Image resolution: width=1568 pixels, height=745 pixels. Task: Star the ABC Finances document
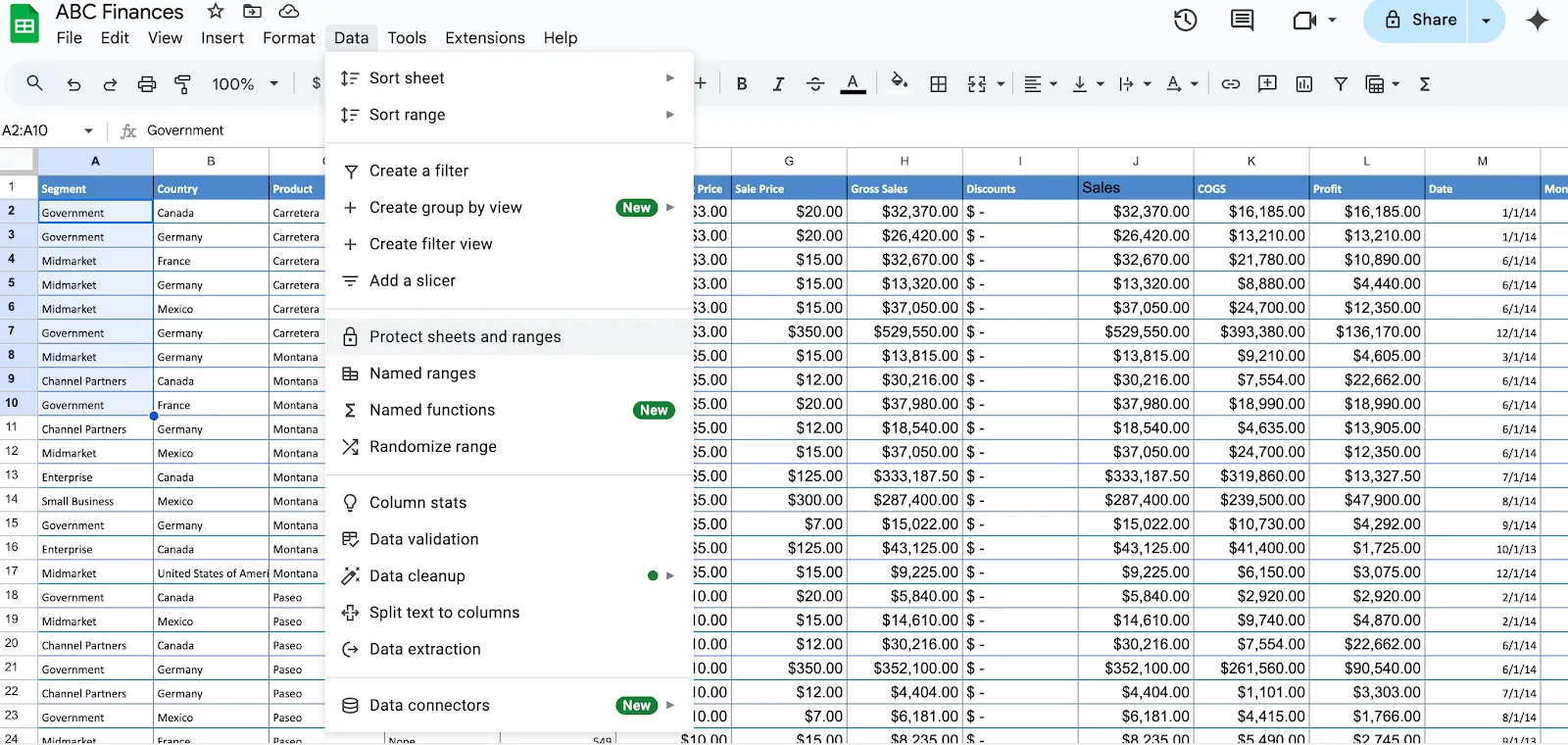click(216, 11)
